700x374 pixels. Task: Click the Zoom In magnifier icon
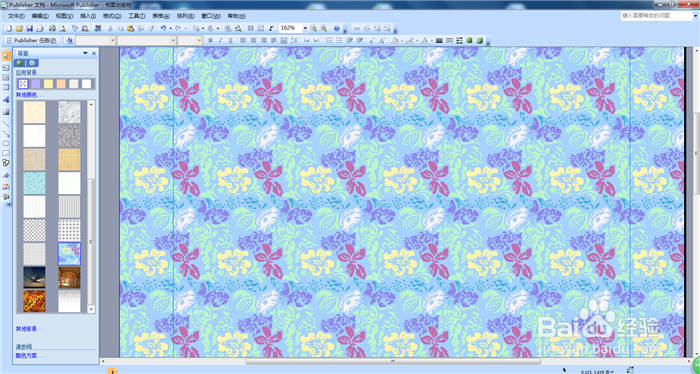click(324, 28)
